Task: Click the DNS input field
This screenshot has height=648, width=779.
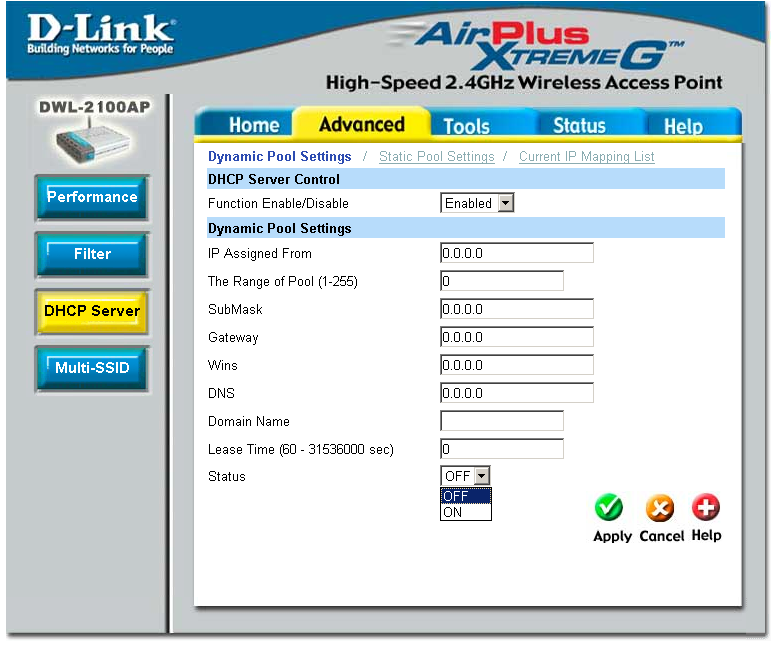Action: [517, 393]
